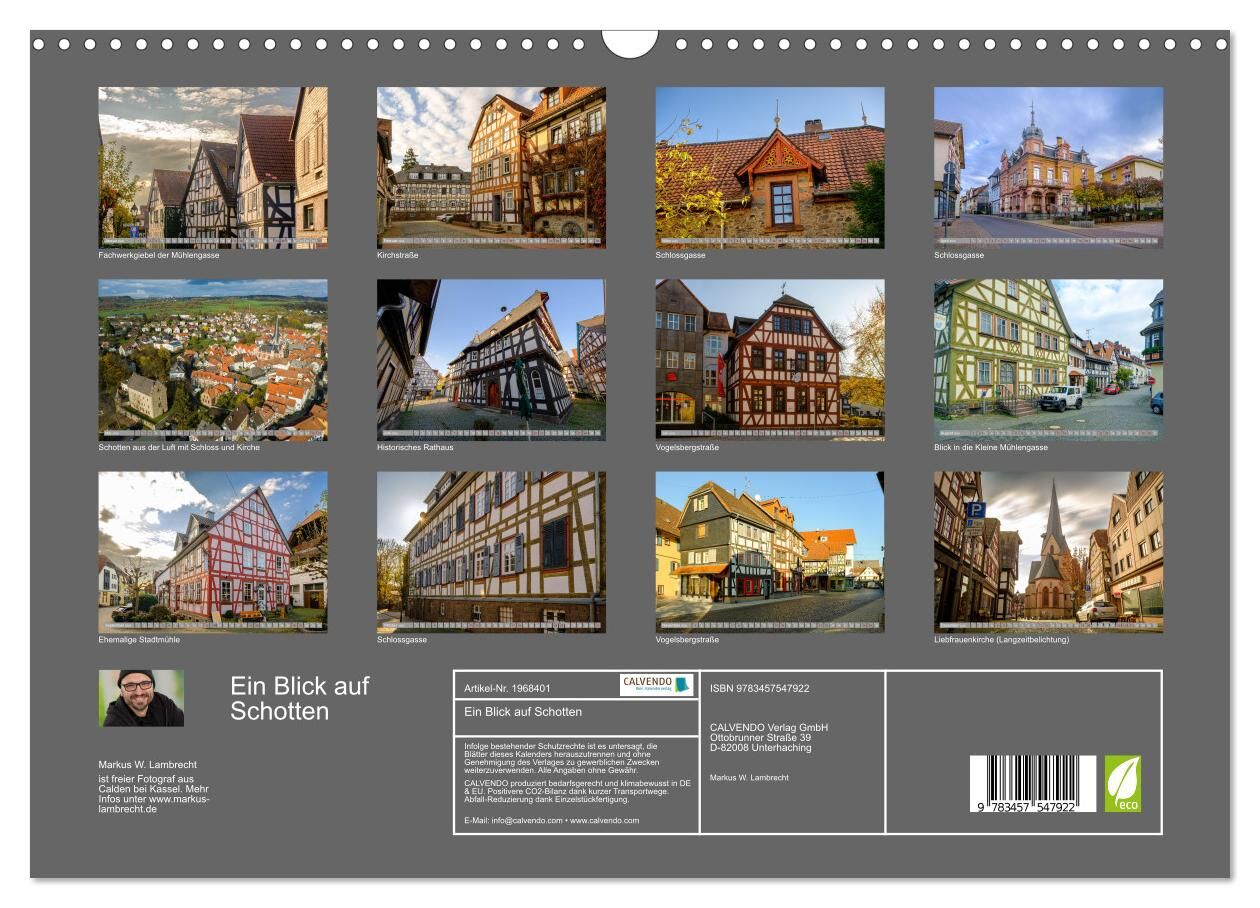
Task: Click the barcode image
Action: [1032, 783]
